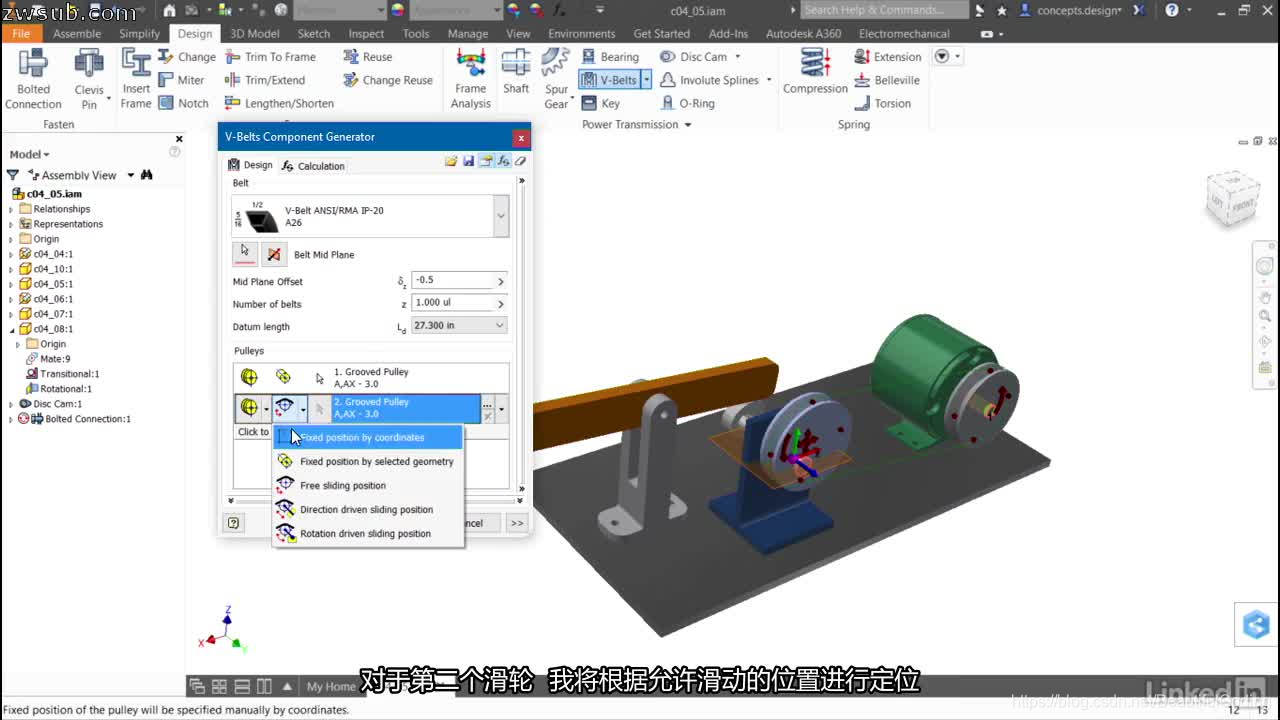This screenshot has height=720, width=1280.
Task: Open the 3D Model ribbon tab
Action: point(255,33)
